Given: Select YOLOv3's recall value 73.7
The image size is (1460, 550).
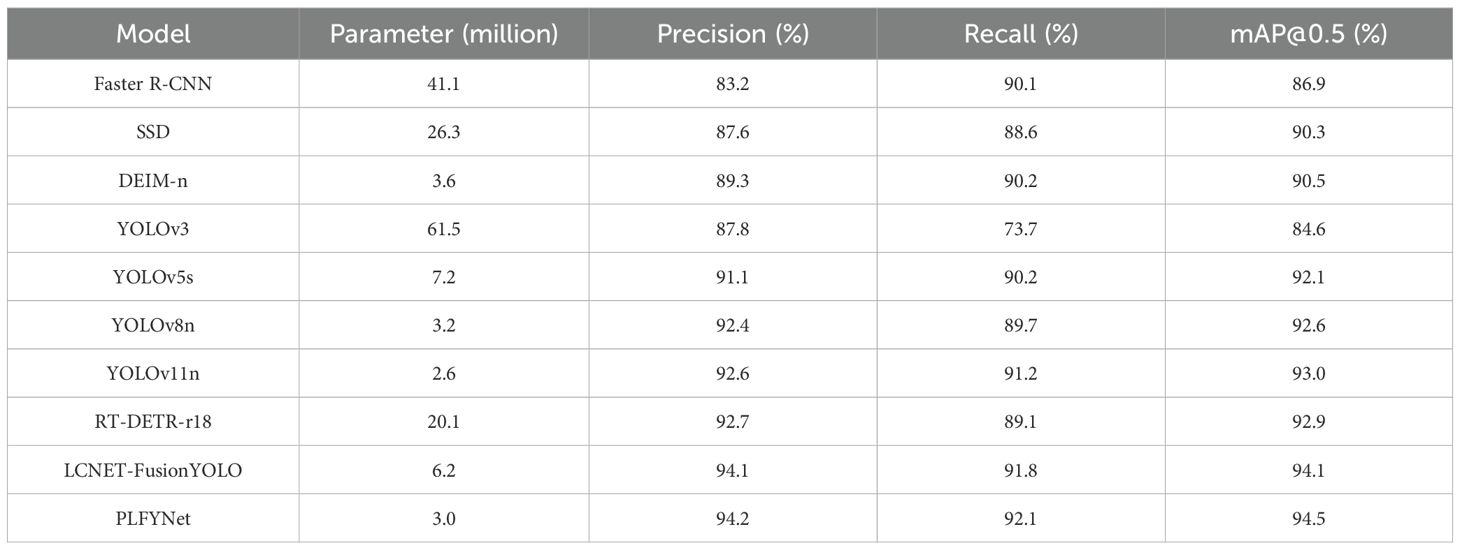Looking at the screenshot, I should coord(1020,229).
